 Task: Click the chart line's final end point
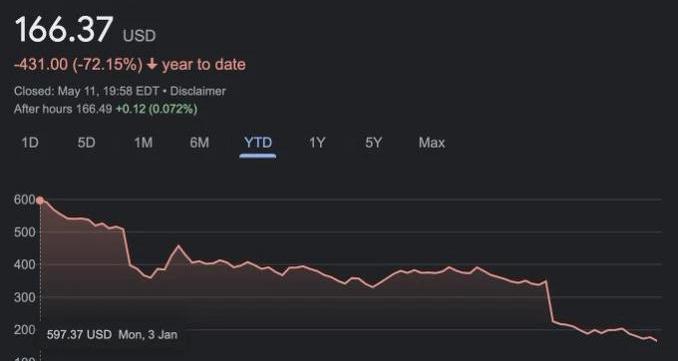(656, 341)
